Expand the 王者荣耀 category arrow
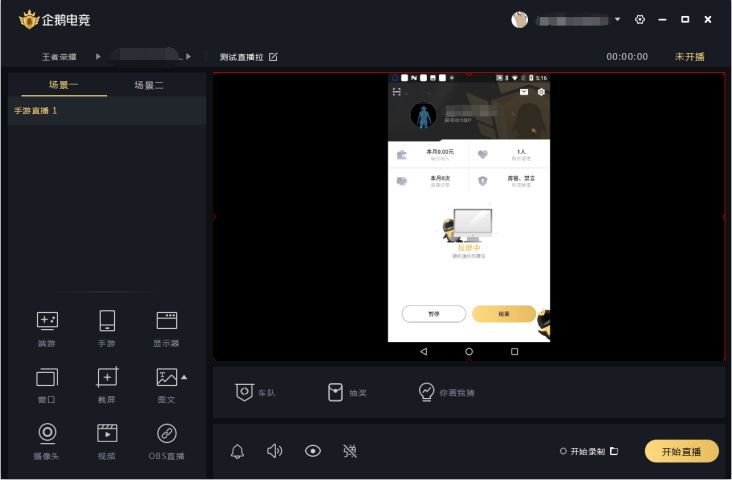The image size is (732, 480). pyautogui.click(x=98, y=57)
